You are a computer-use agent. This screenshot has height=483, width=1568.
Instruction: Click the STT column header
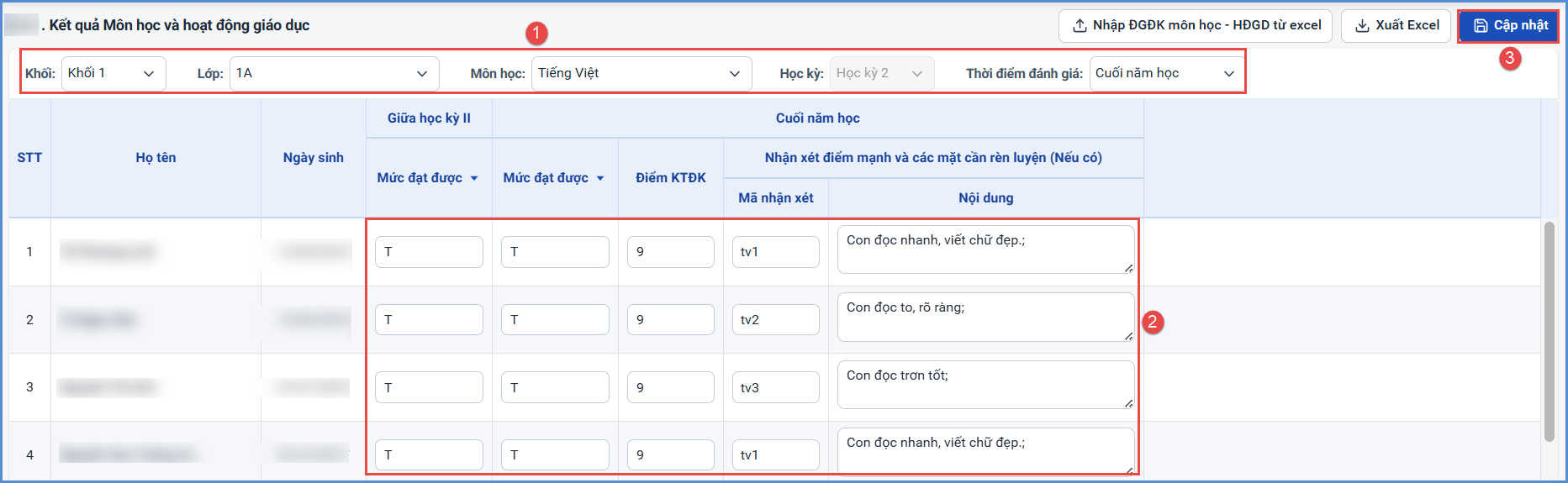pyautogui.click(x=29, y=158)
